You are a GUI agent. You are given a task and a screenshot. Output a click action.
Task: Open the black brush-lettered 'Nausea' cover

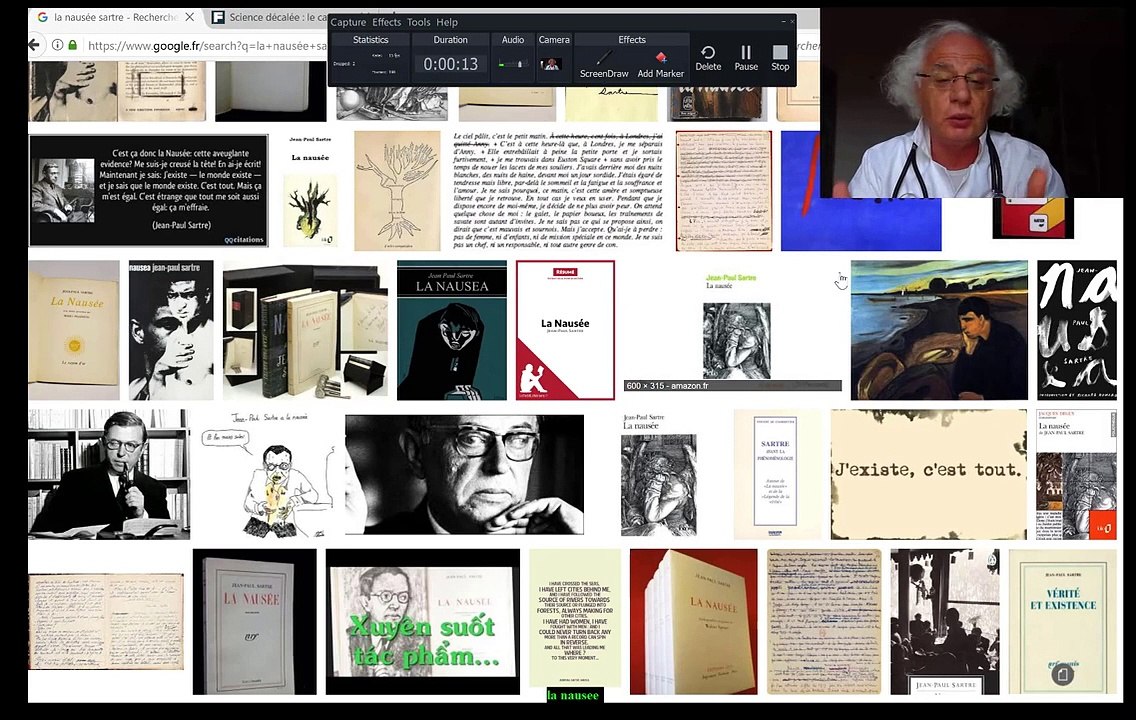(x=1077, y=330)
